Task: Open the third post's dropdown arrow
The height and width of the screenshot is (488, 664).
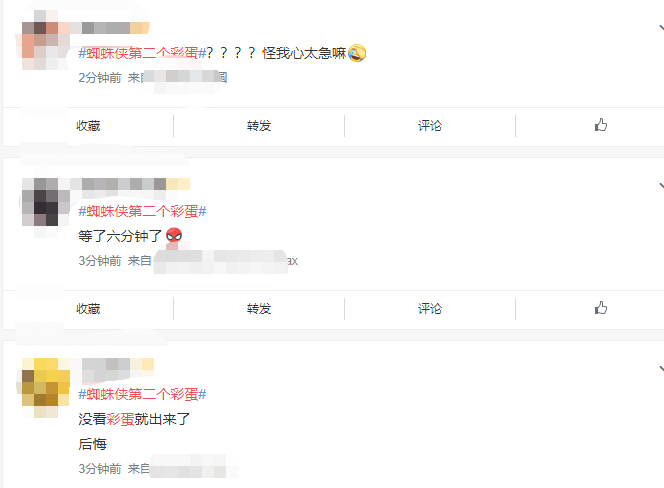Action: click(x=661, y=369)
